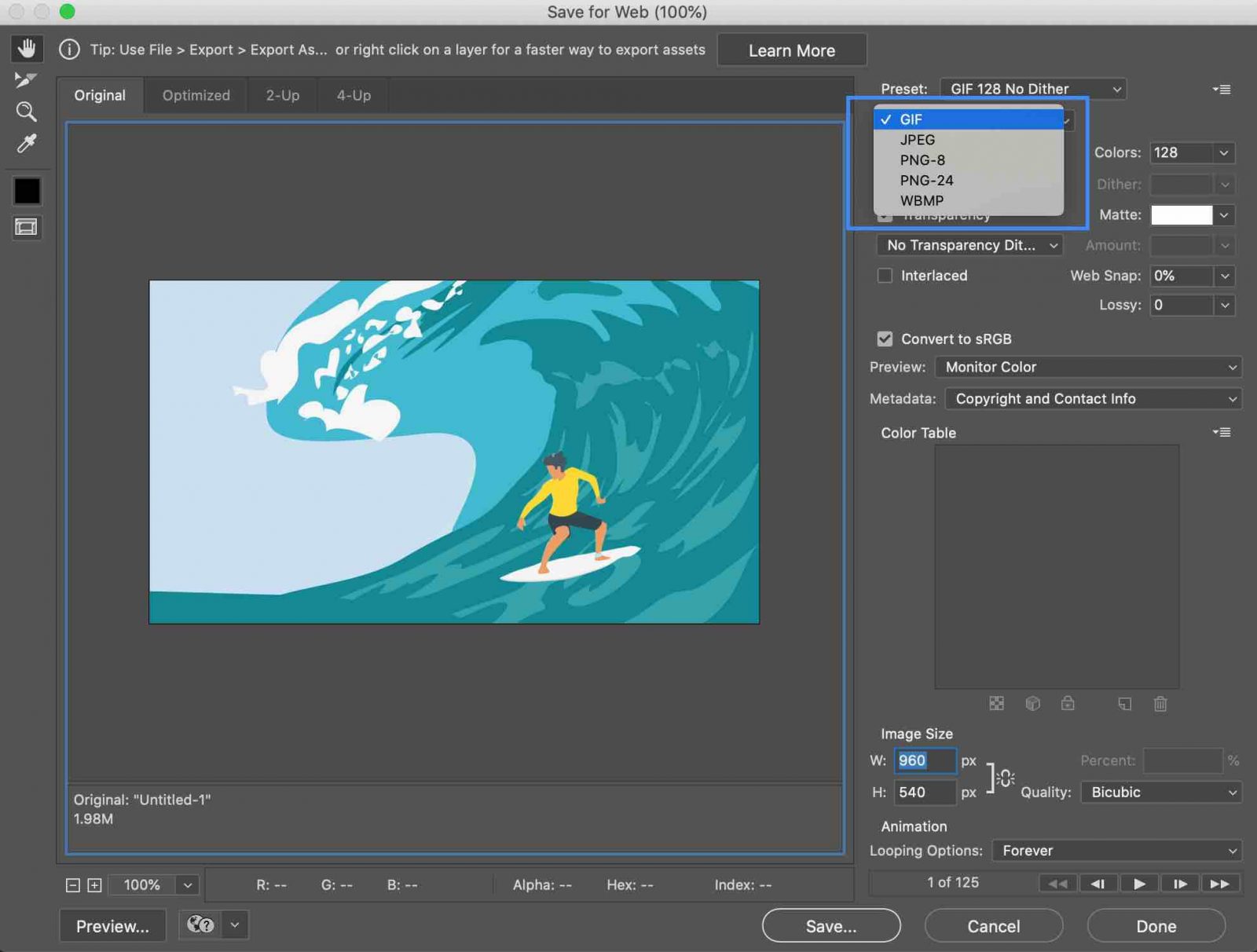Click the Eyedropper color swatch
The image size is (1257, 952).
tap(26, 190)
